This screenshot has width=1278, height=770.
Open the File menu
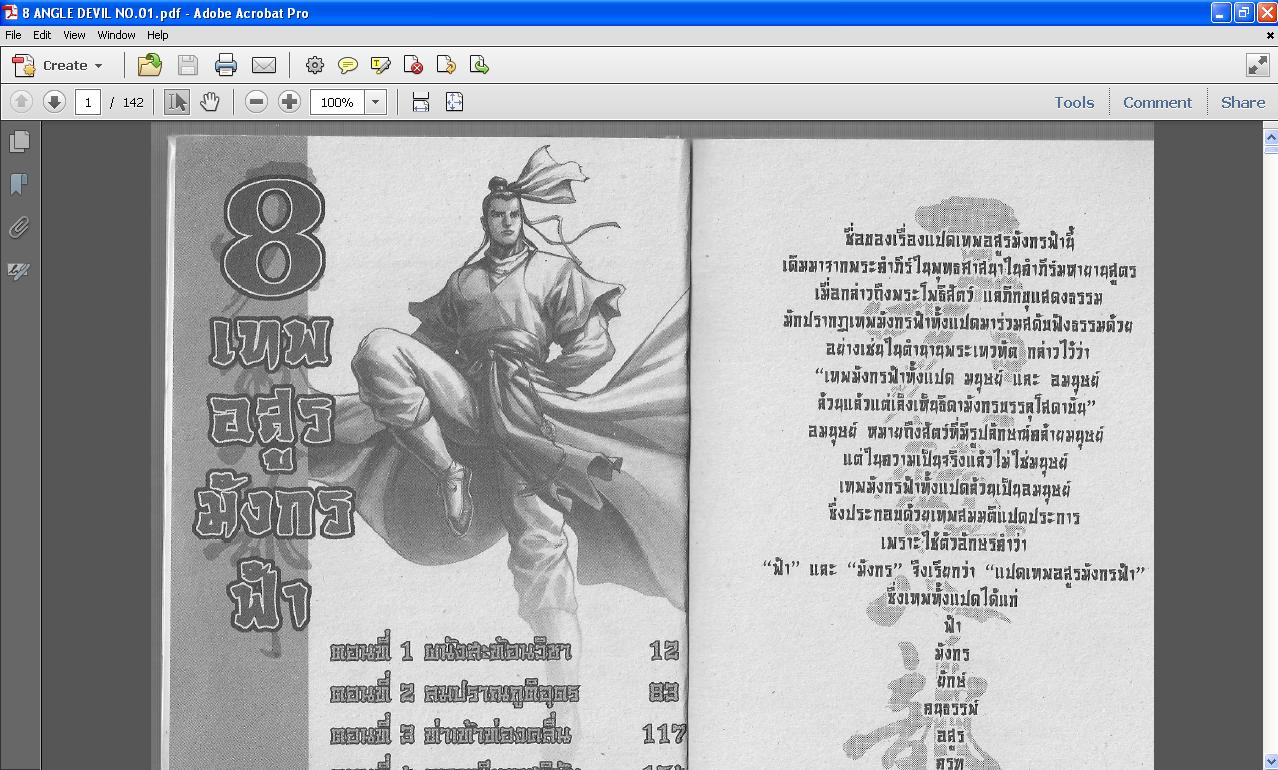click(x=13, y=35)
